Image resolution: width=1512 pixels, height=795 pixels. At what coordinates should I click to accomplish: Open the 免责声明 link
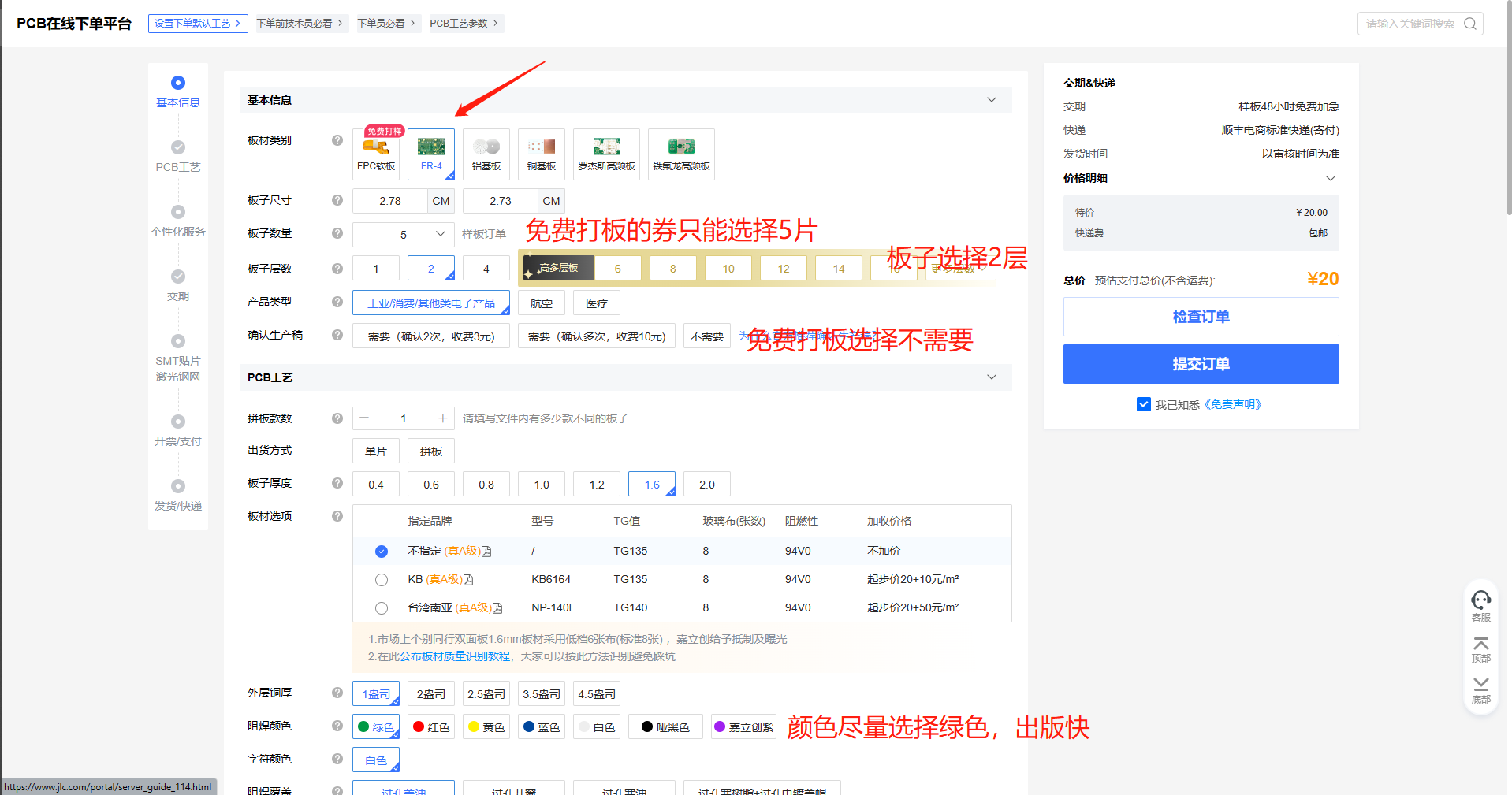pos(1235,404)
